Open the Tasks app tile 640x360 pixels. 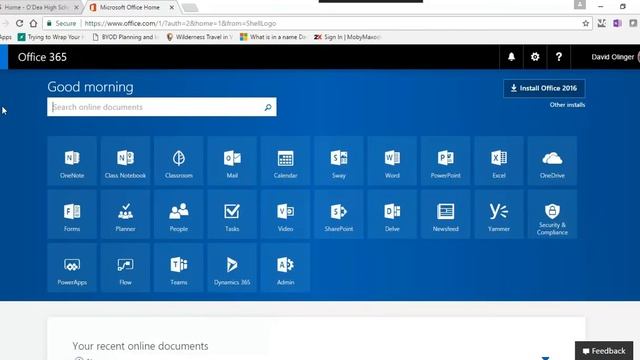point(232,214)
